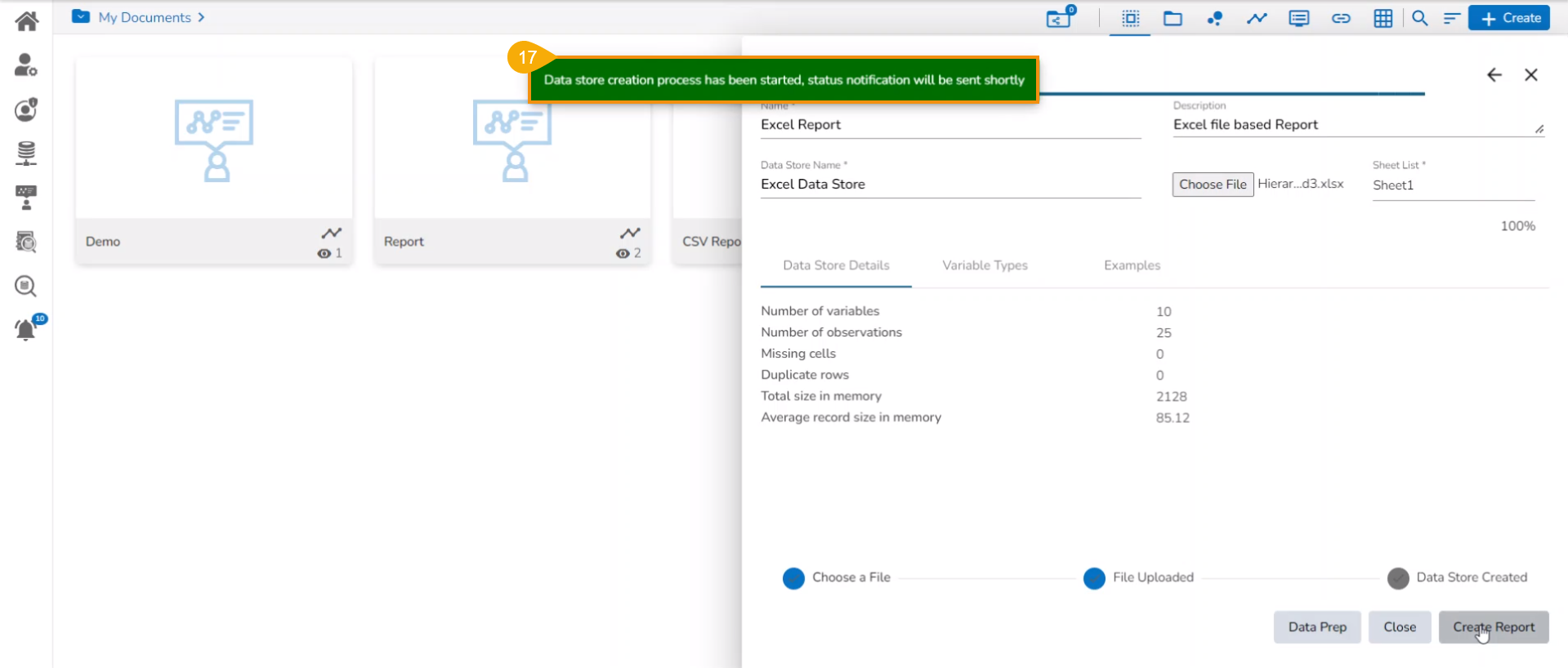The width and height of the screenshot is (1568, 668).
Task: Click the Data Prep button
Action: pos(1317,627)
